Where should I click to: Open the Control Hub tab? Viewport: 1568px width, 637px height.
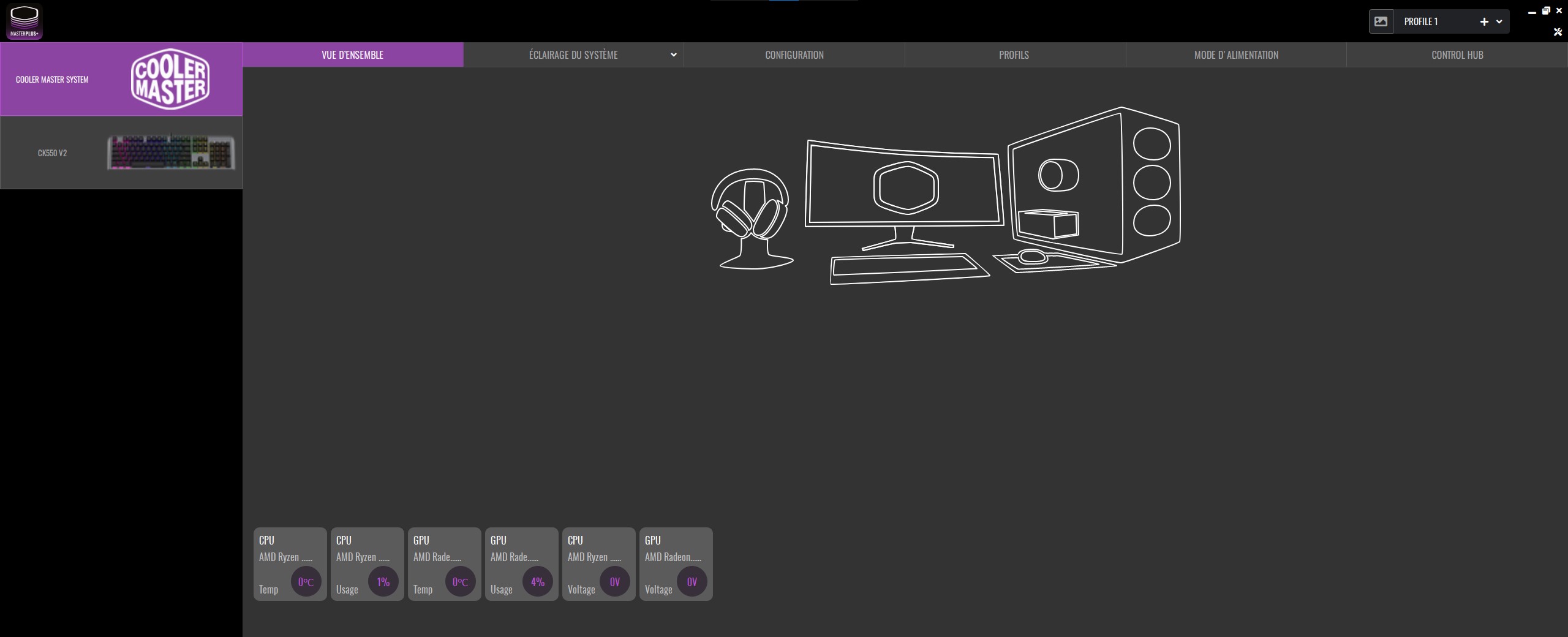pyautogui.click(x=1457, y=55)
